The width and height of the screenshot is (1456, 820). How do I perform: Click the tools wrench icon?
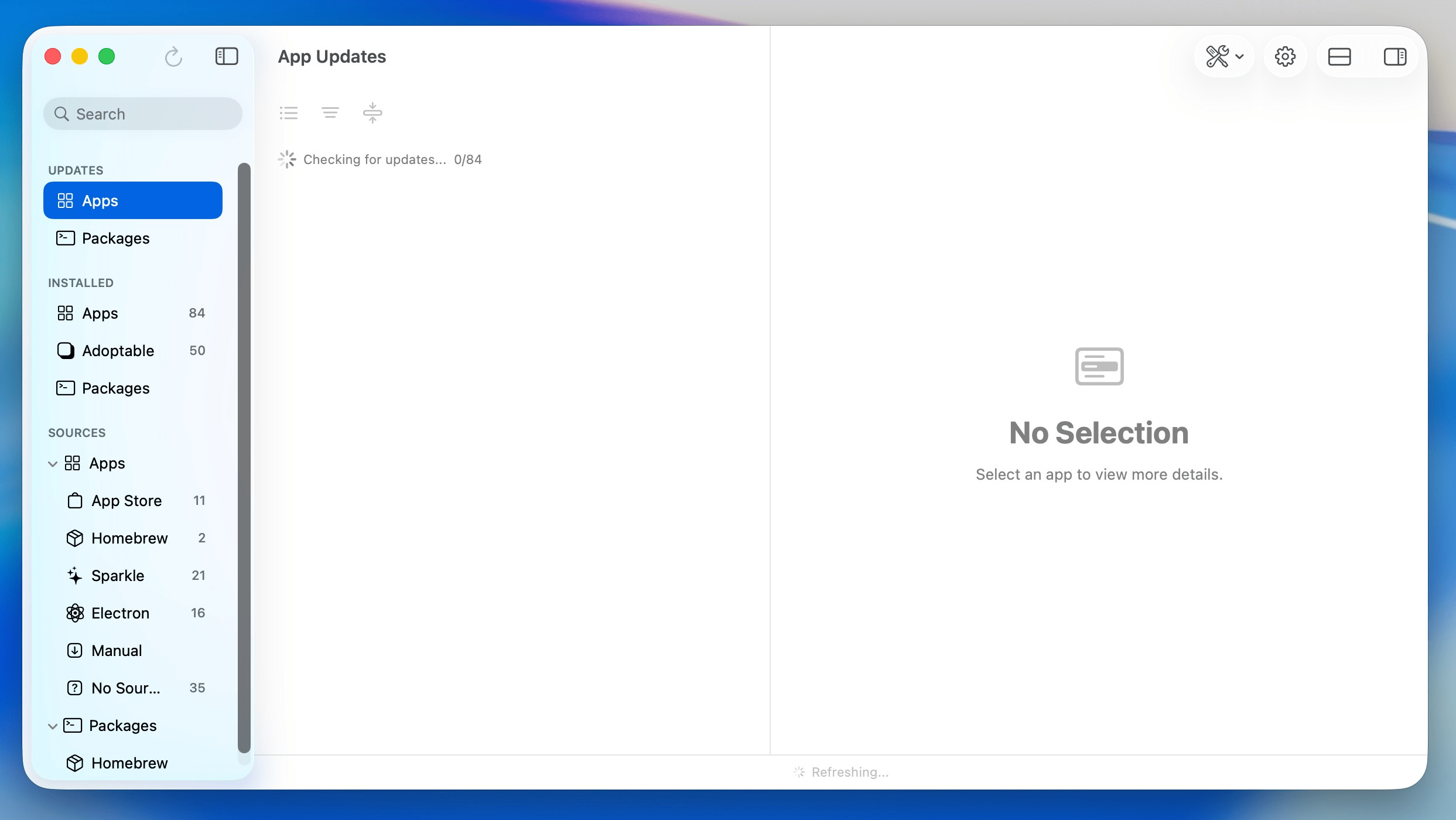tap(1218, 56)
